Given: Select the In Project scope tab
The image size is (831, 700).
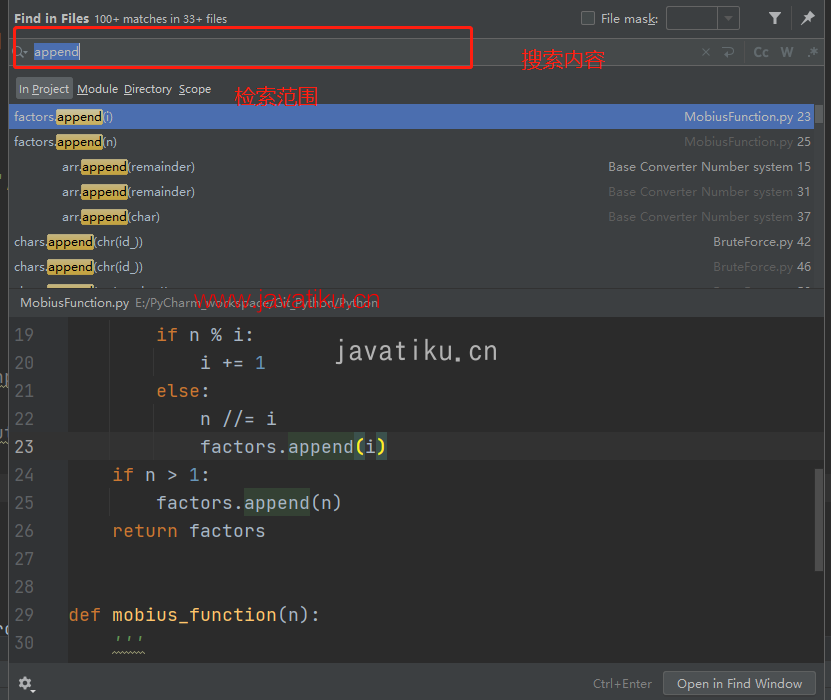Looking at the screenshot, I should (44, 89).
